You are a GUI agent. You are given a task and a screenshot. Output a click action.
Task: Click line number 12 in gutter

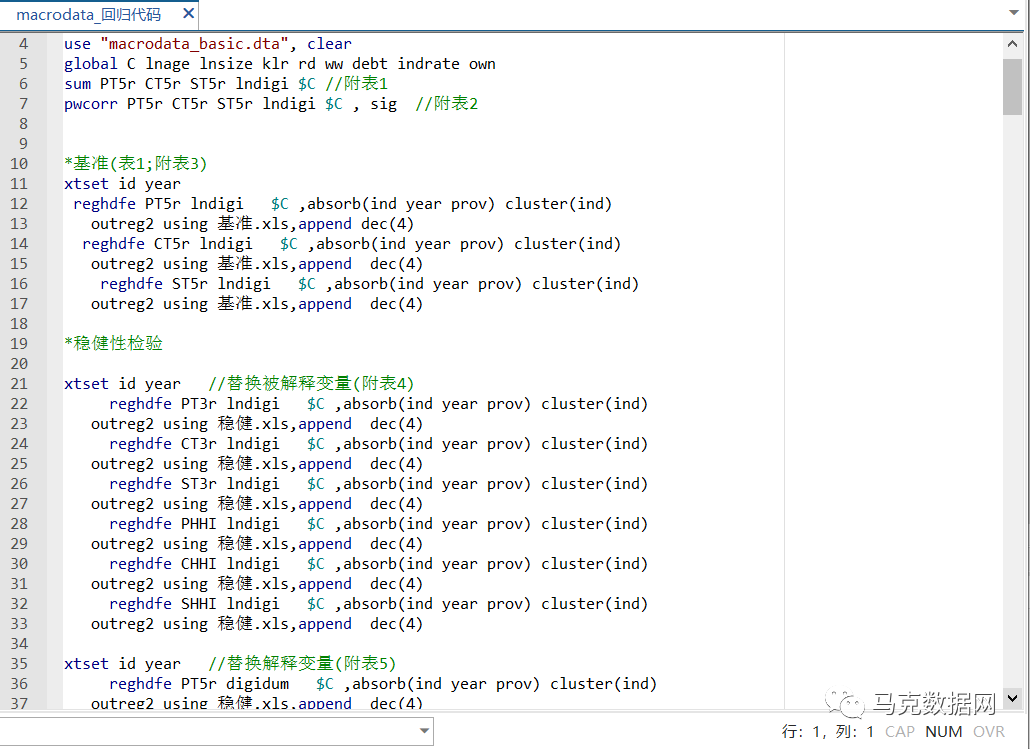tap(19, 204)
